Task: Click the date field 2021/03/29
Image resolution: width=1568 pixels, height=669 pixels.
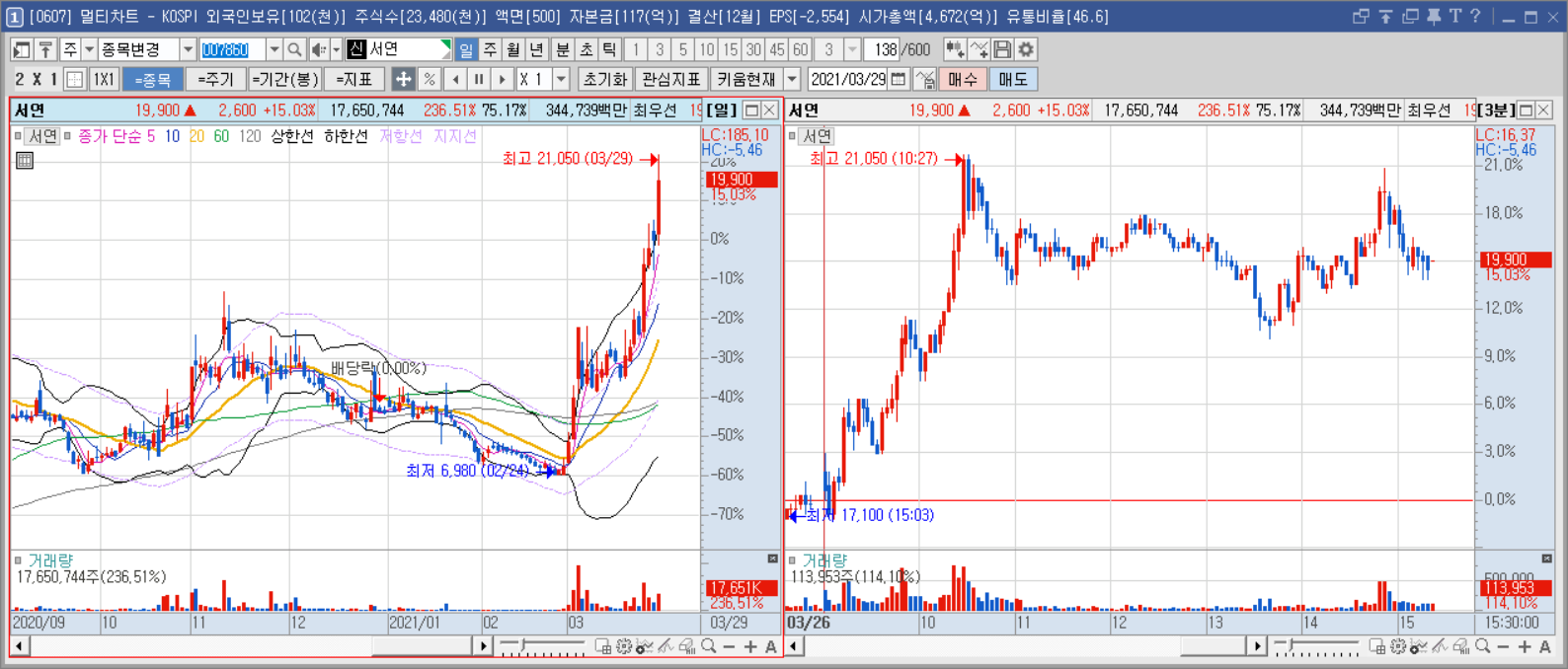Action: [849, 79]
